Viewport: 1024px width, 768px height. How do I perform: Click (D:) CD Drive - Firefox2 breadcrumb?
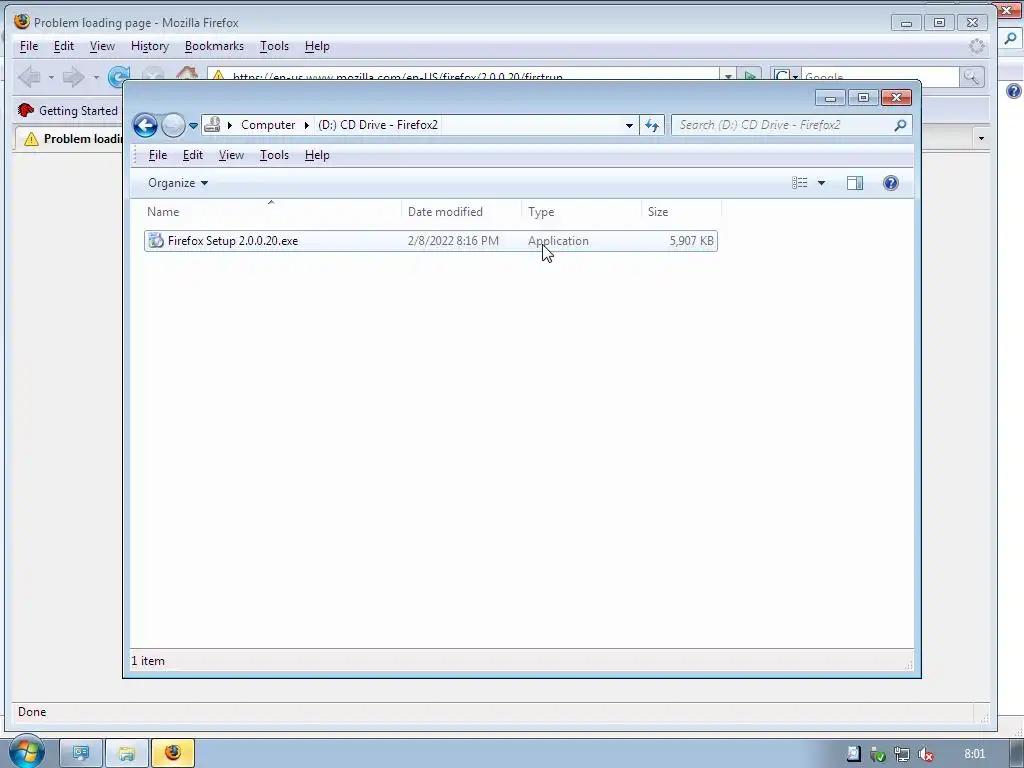tap(377, 125)
